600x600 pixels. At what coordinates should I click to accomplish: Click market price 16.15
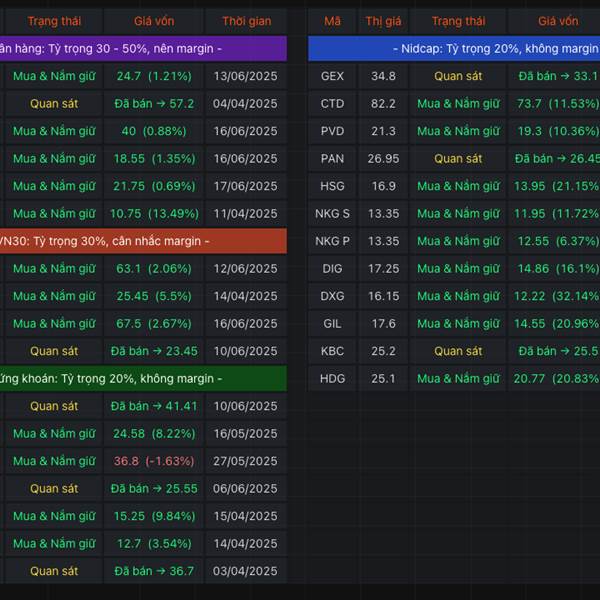[x=383, y=296]
